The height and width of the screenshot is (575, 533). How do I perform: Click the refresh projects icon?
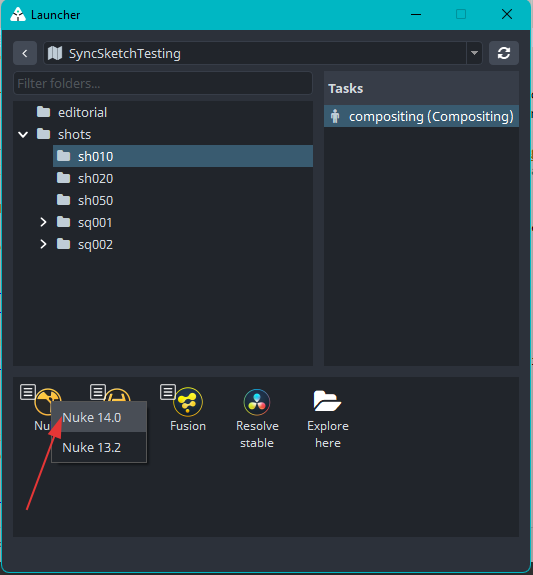pos(504,53)
